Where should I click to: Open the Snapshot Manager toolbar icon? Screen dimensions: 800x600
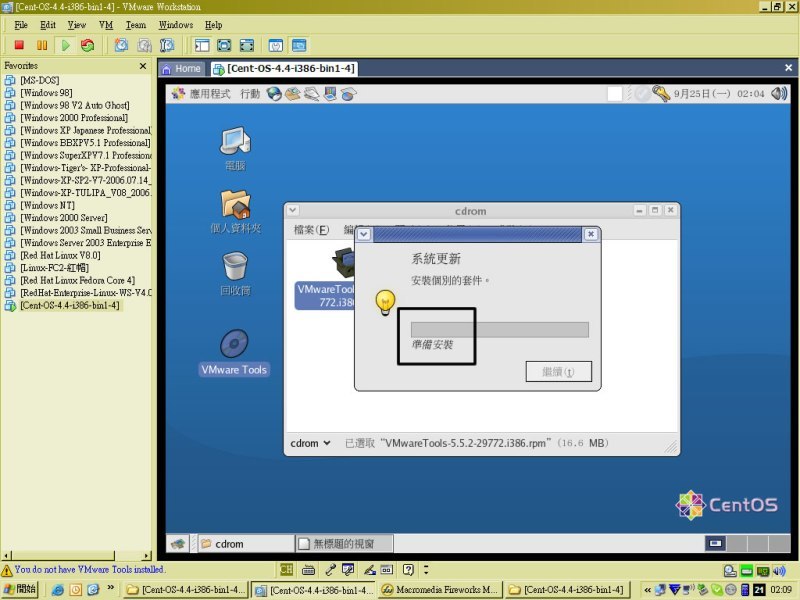(x=167, y=45)
